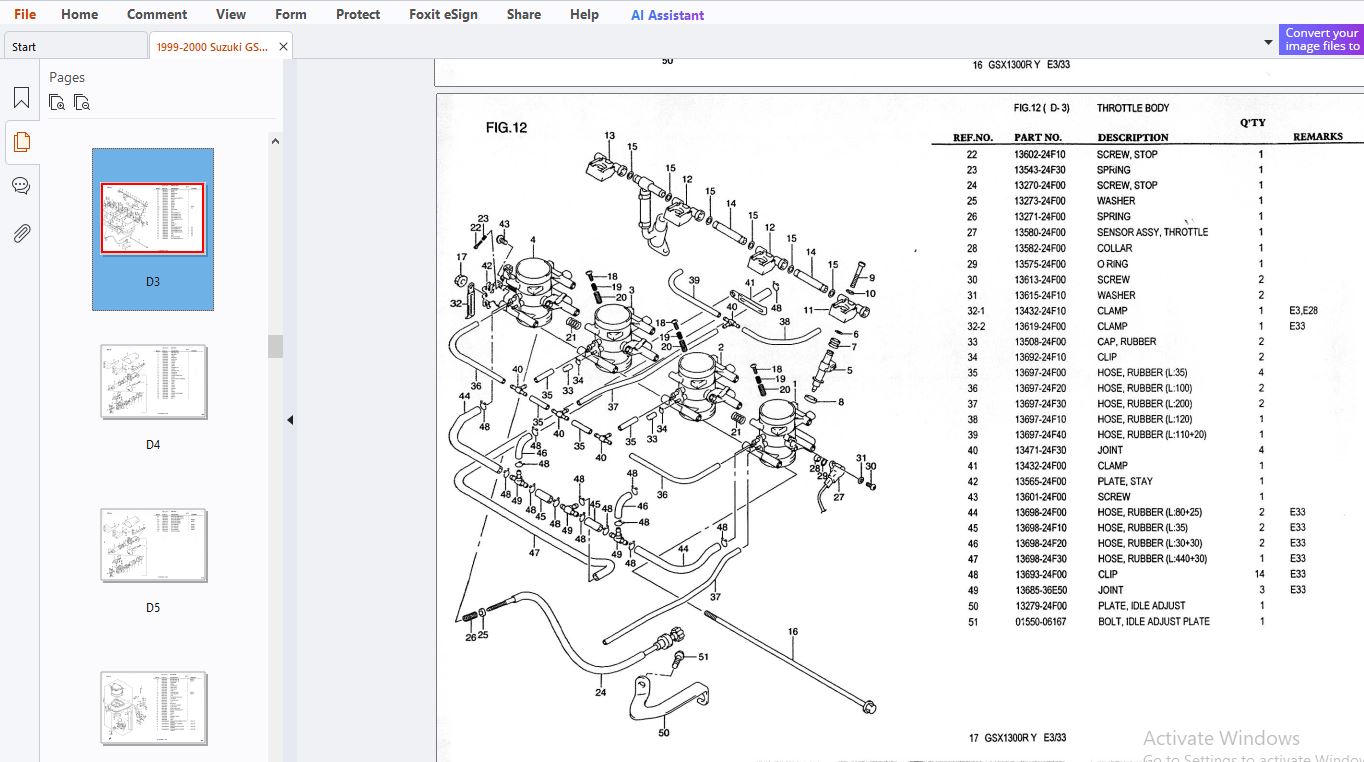Click HOSE, RUBBER (L:110+20) entry
Viewport: 1364px width, 762px height.
[x=1152, y=435]
